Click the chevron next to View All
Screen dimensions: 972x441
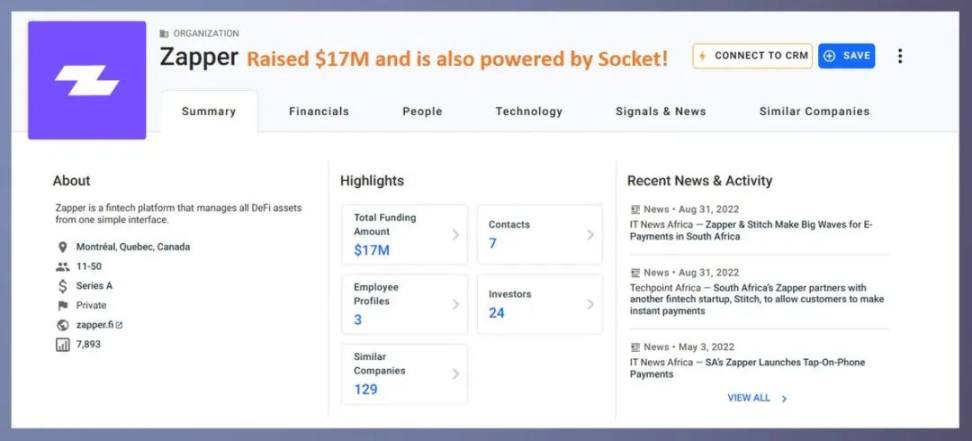pyautogui.click(x=784, y=399)
